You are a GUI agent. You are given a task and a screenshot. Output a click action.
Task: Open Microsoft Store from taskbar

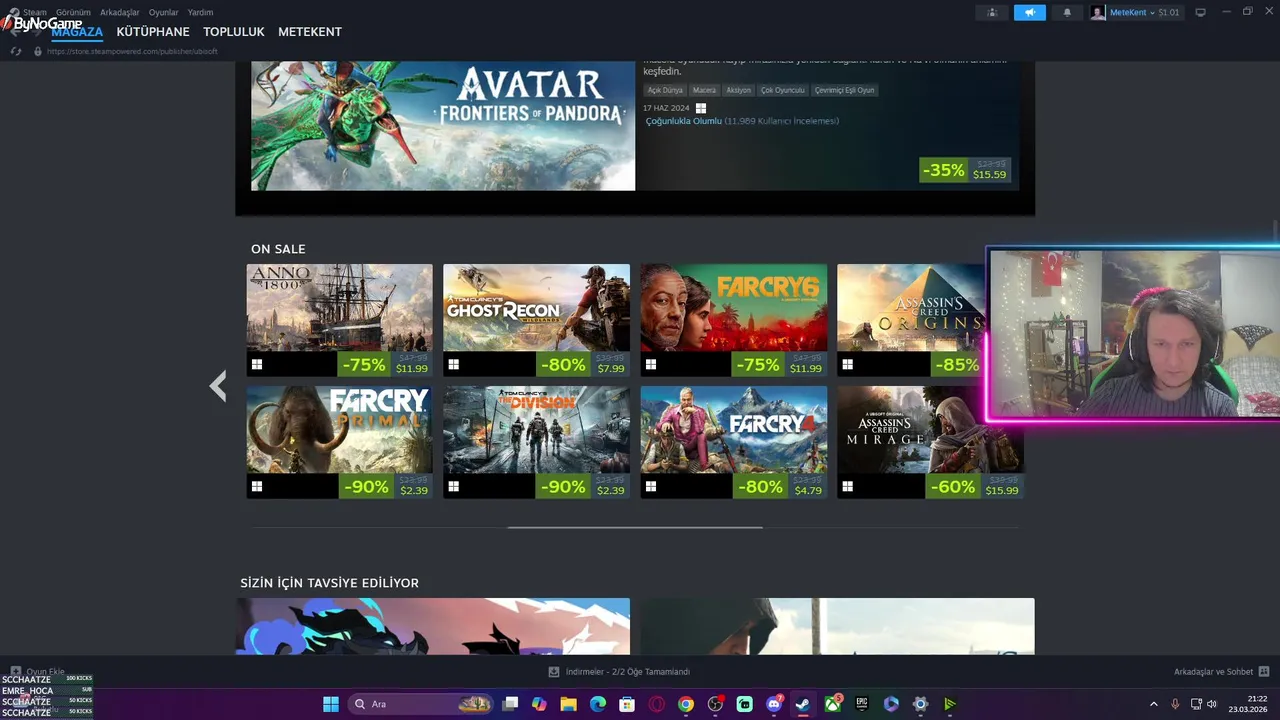[627, 704]
